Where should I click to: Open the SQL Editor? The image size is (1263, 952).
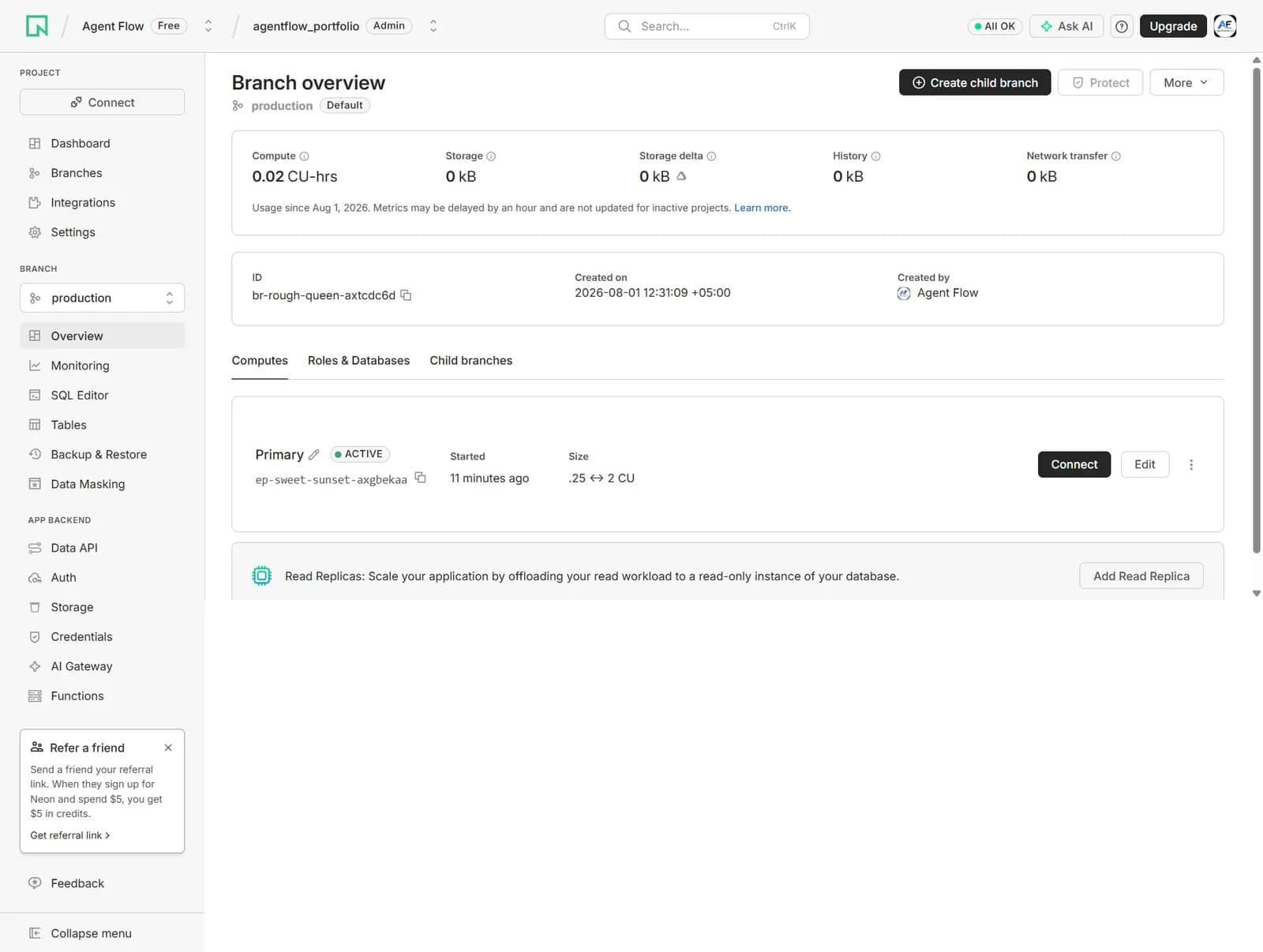pos(103,395)
